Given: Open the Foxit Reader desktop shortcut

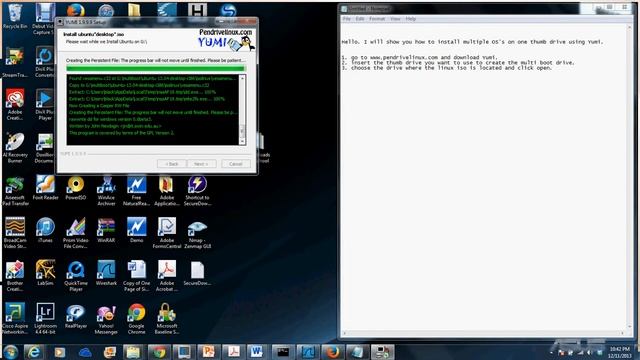Looking at the screenshot, I should coord(45,188).
